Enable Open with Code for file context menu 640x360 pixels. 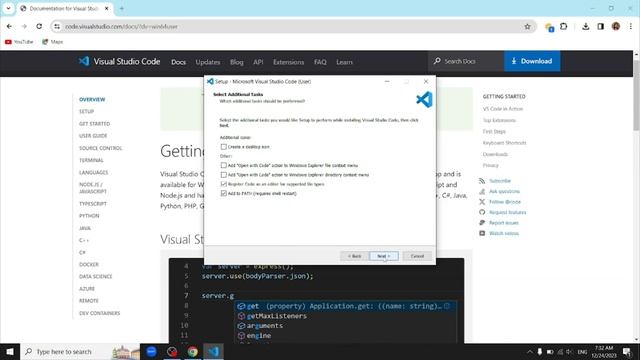224,165
